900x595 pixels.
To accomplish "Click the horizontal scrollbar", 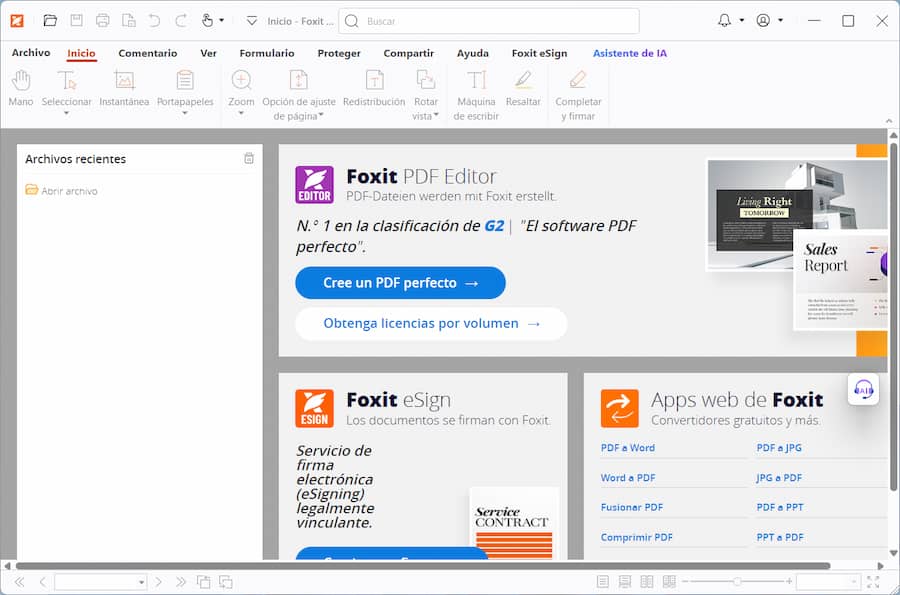I will 423,566.
